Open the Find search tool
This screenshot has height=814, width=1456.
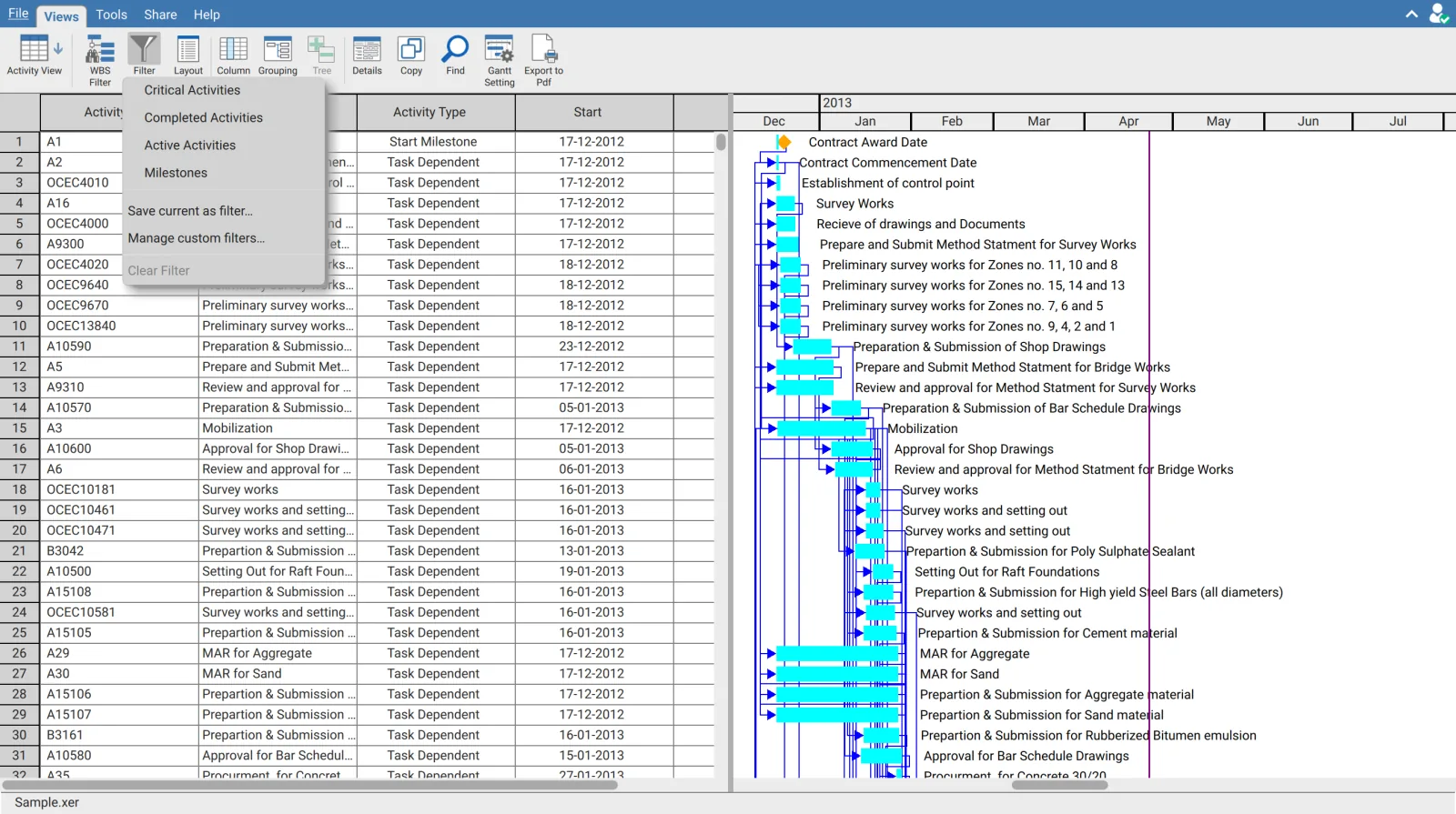[455, 55]
